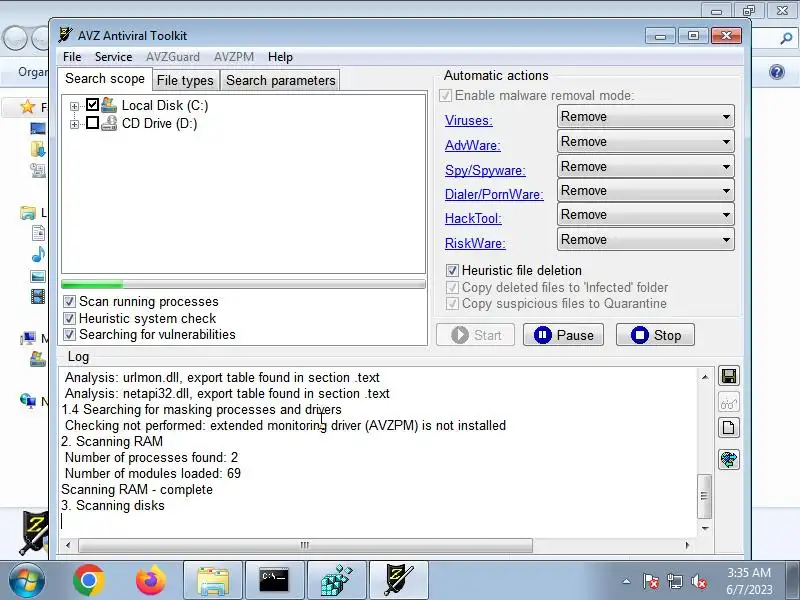The image size is (800, 600).
Task: Expand the Local Disk (C:) tree node
Action: coord(74,106)
